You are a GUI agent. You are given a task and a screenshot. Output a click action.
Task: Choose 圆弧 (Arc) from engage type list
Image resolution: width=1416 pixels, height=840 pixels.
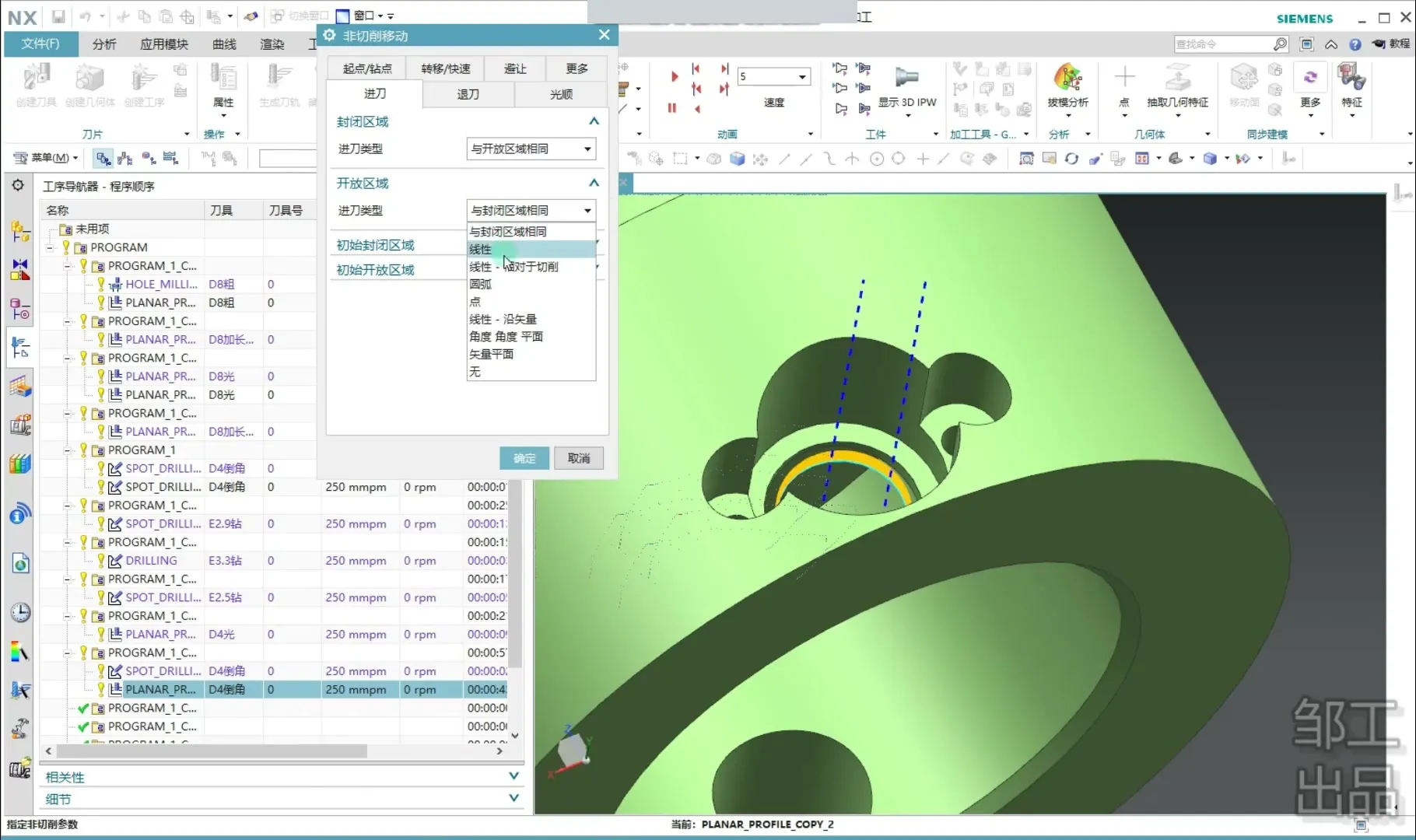[x=481, y=284]
